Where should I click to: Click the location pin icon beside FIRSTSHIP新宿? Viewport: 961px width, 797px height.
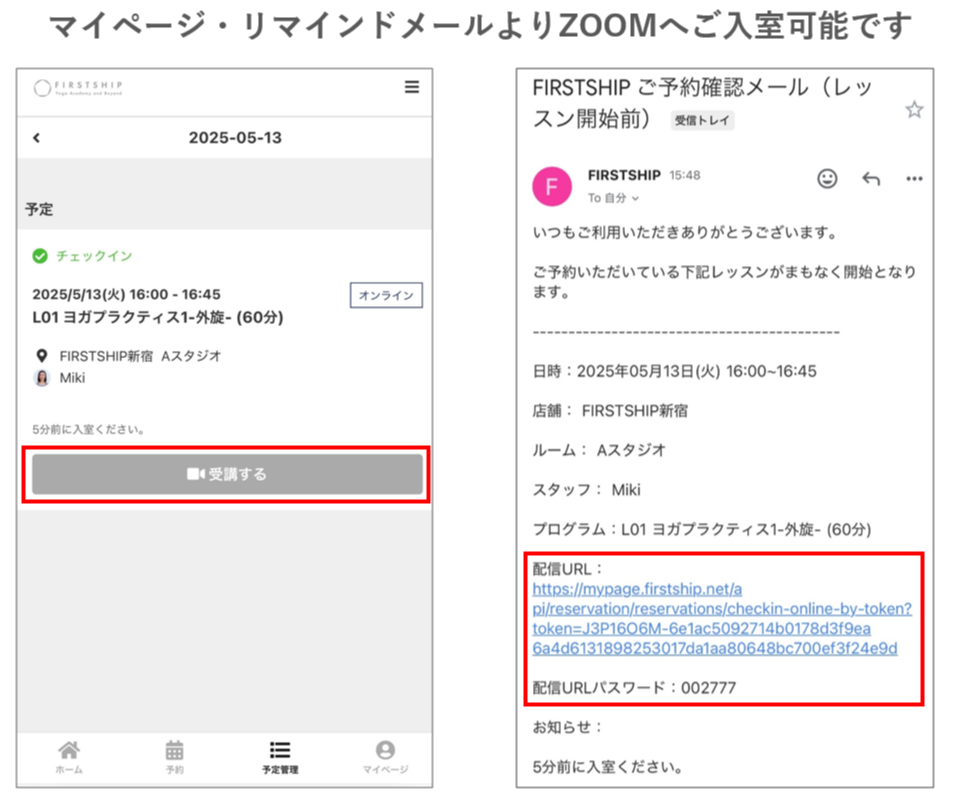[x=42, y=356]
